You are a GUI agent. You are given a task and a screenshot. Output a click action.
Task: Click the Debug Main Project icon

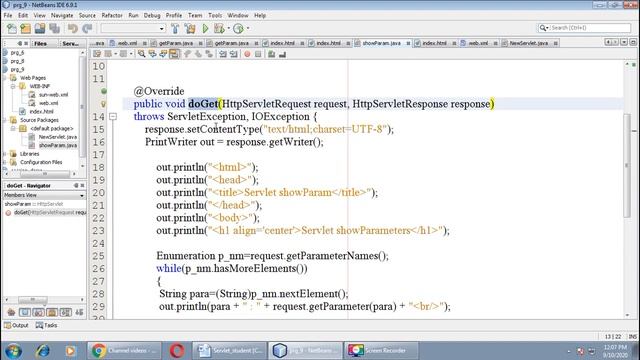point(219,29)
